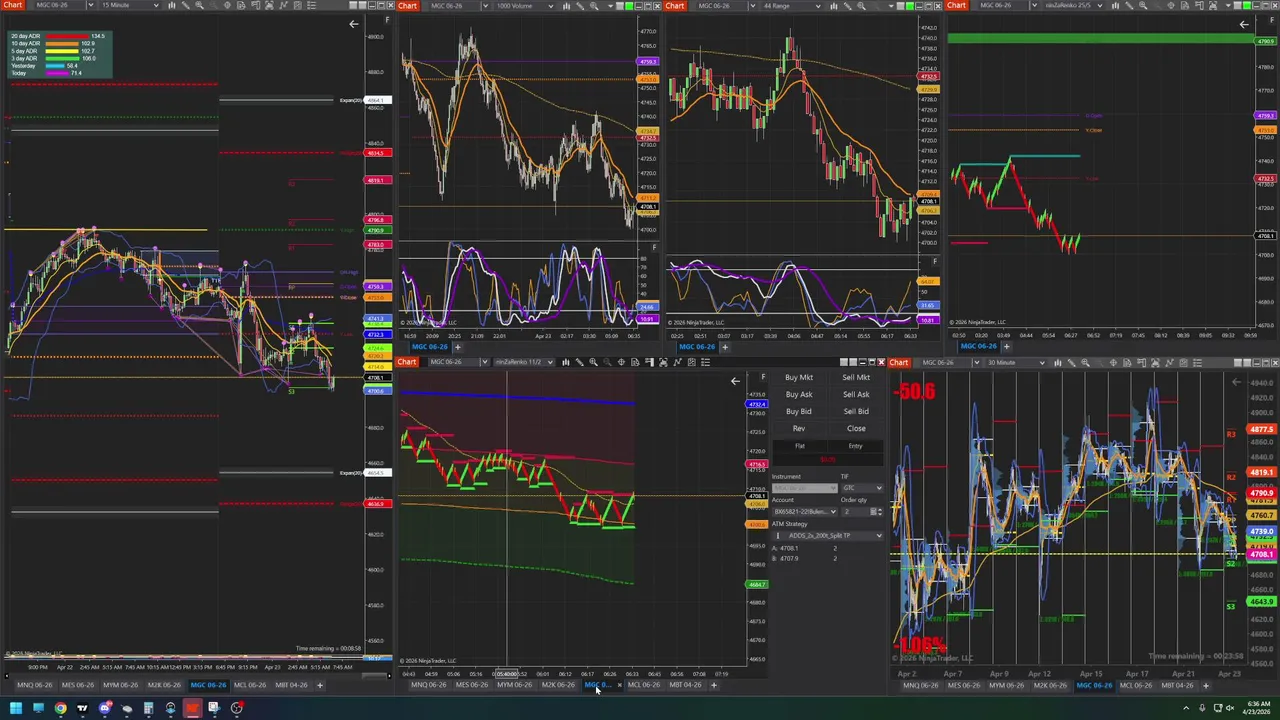Open Properties icon in ninZaRenko 11/2 chart
1280x720 pixels.
point(706,362)
